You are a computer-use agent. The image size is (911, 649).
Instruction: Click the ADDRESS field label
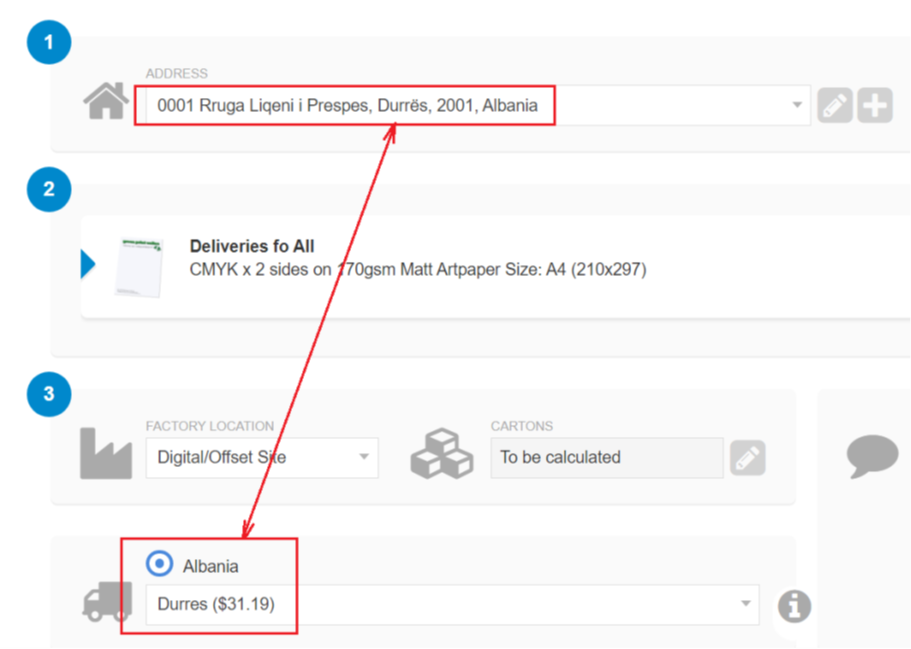point(177,73)
